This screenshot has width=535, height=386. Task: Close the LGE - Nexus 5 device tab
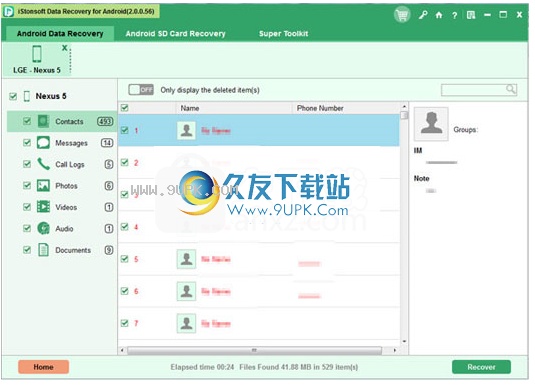64,48
